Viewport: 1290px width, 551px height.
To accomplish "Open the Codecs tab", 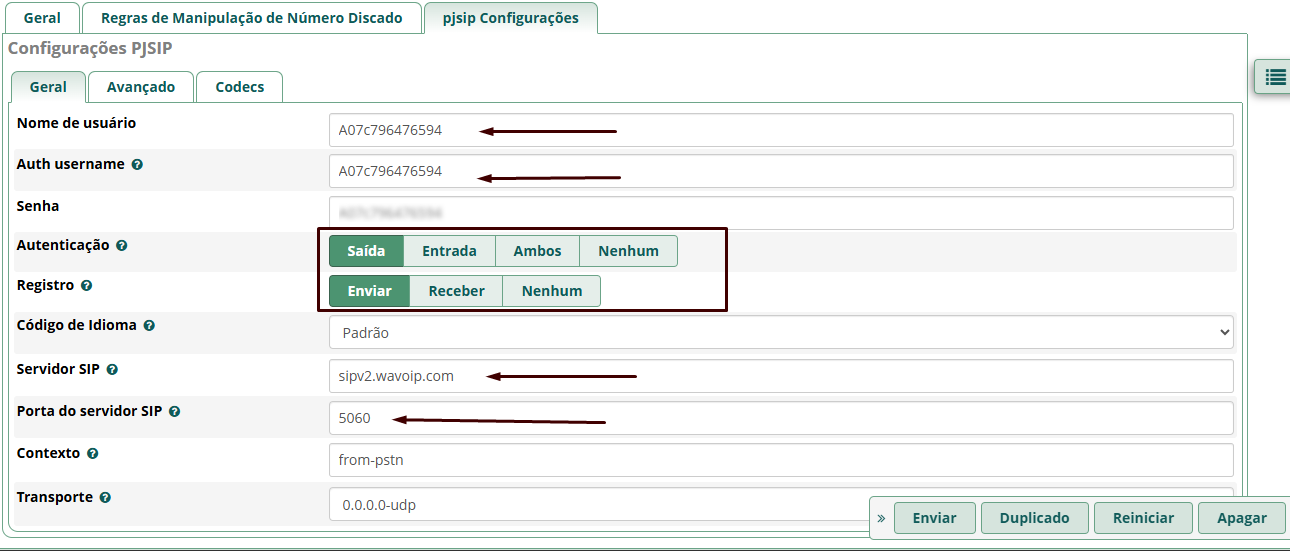I will [240, 87].
